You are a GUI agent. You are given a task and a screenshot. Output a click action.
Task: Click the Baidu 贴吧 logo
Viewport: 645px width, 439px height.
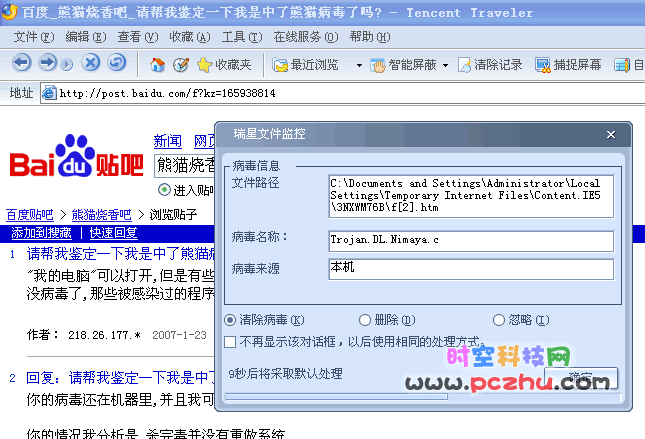77,156
